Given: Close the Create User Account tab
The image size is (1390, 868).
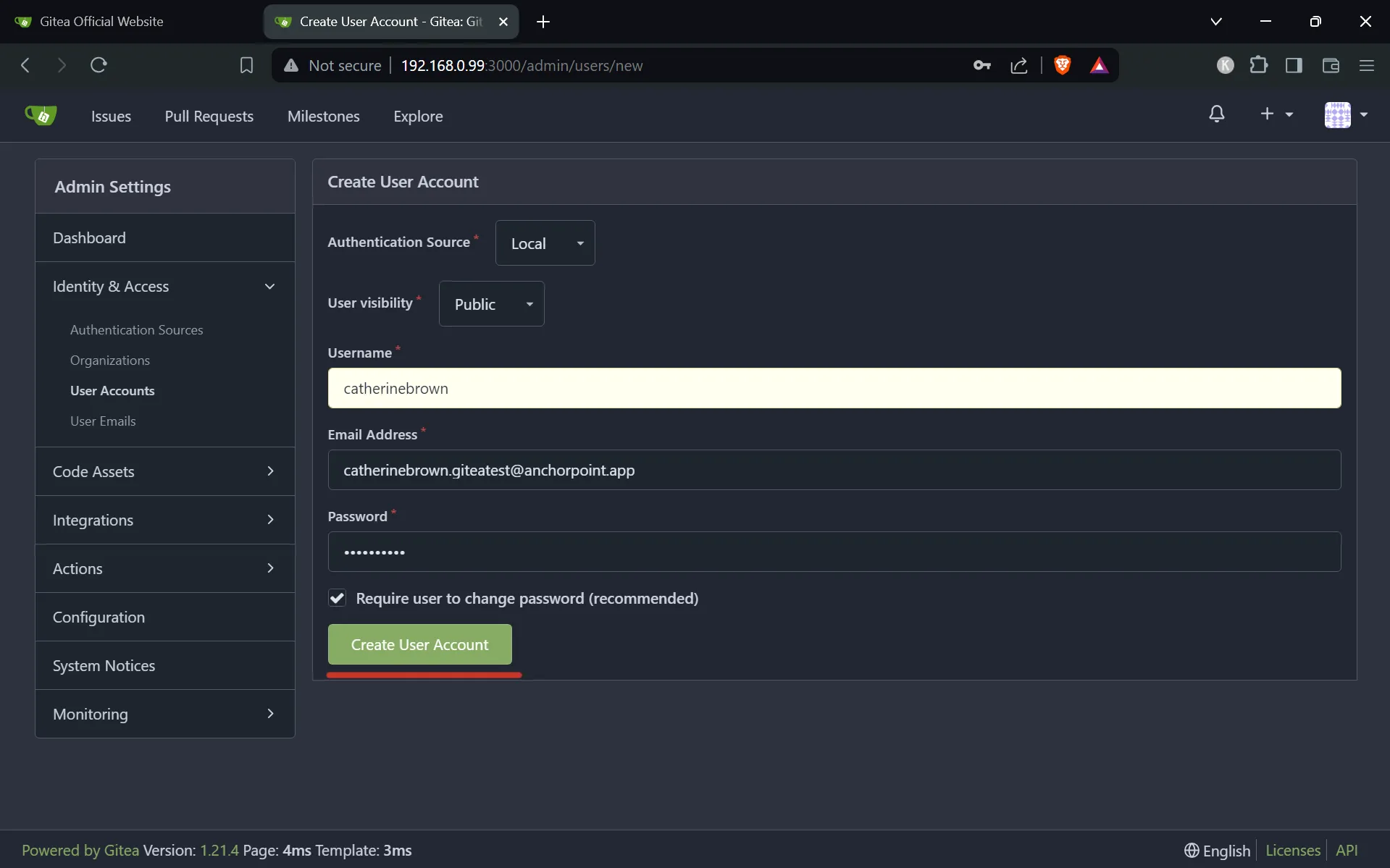Looking at the screenshot, I should coord(503,22).
